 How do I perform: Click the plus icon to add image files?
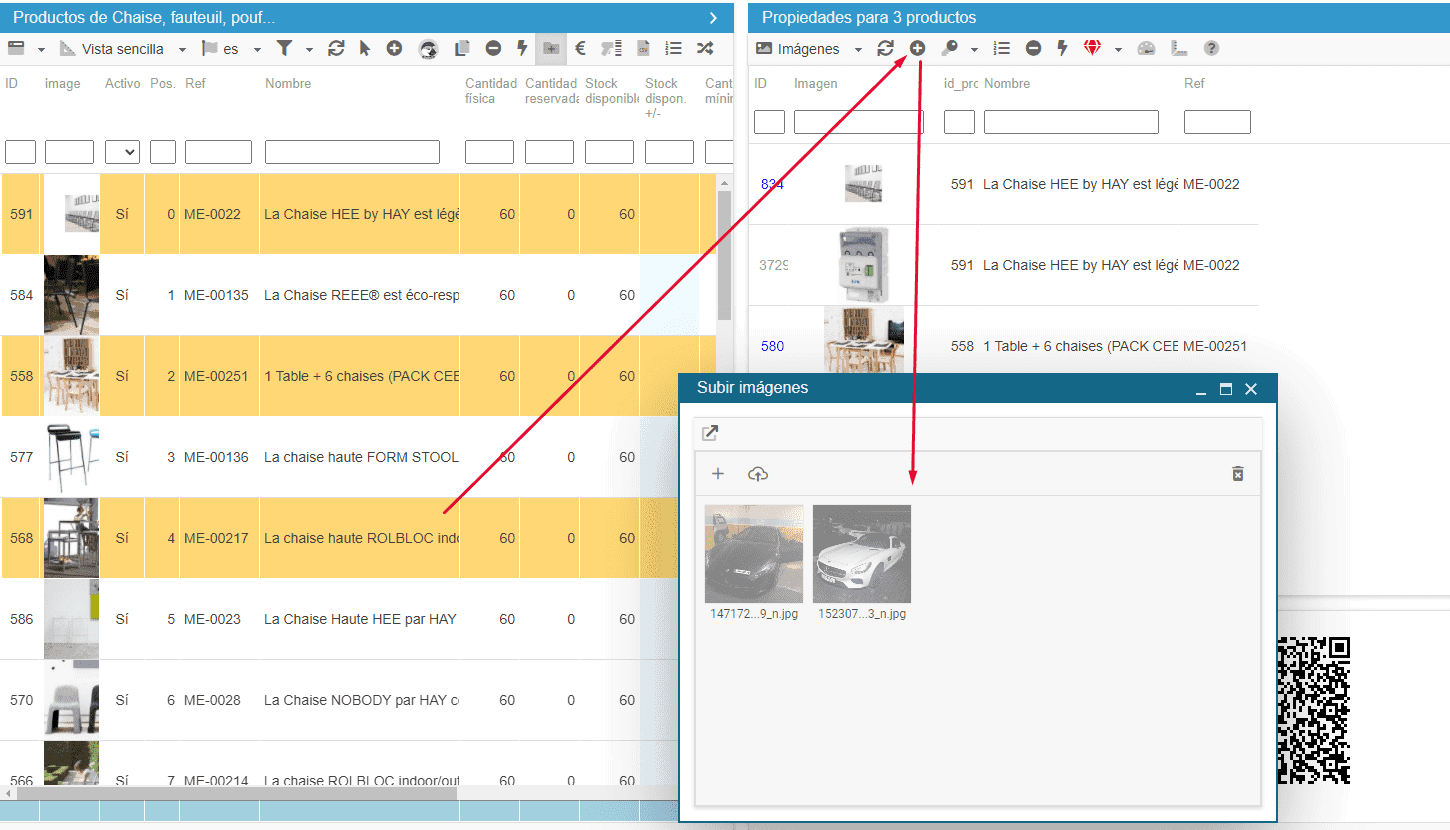[717, 474]
